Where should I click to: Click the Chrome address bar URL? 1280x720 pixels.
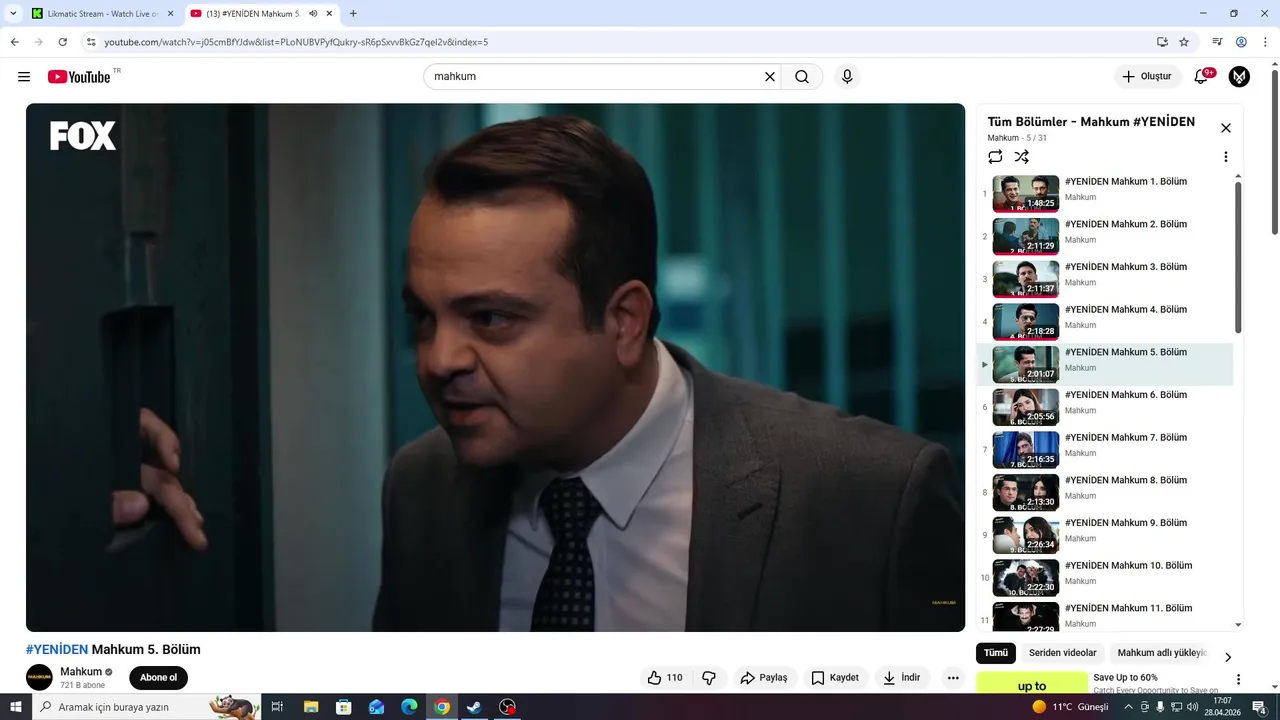coord(296,42)
